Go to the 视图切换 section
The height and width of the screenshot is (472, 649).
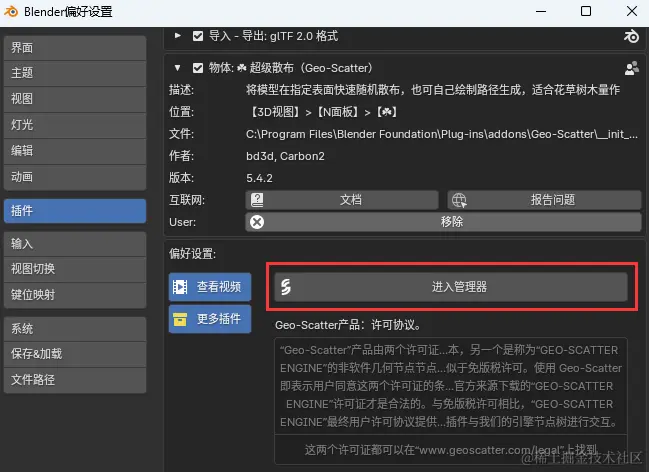pyautogui.click(x=75, y=269)
